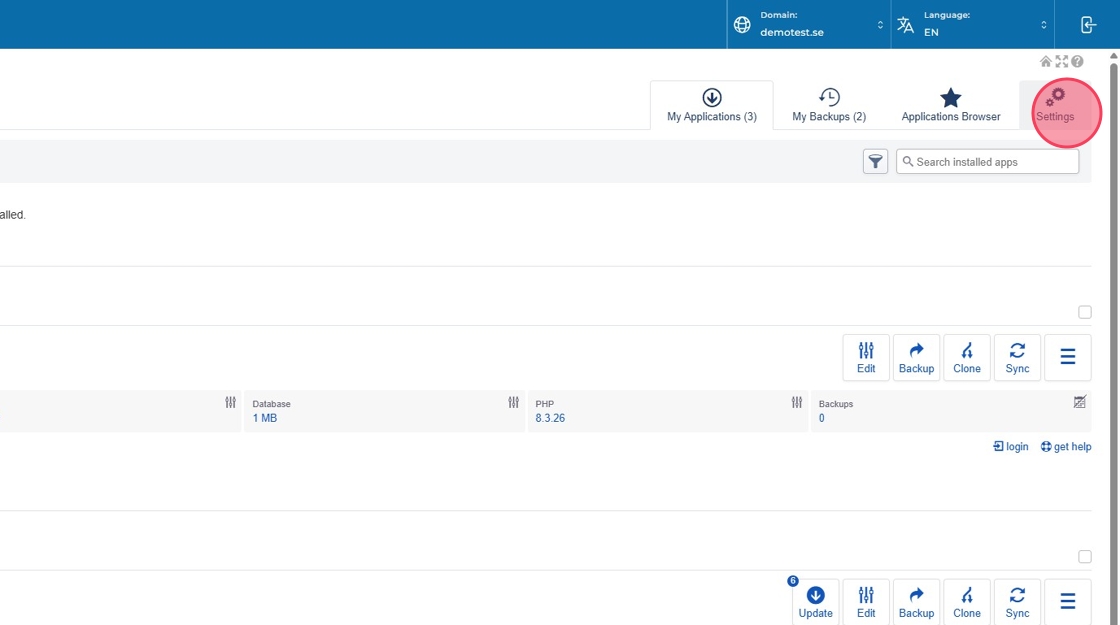1120x625 pixels.
Task: Toggle fullscreen with the expand arrows icon
Action: pos(1062,62)
